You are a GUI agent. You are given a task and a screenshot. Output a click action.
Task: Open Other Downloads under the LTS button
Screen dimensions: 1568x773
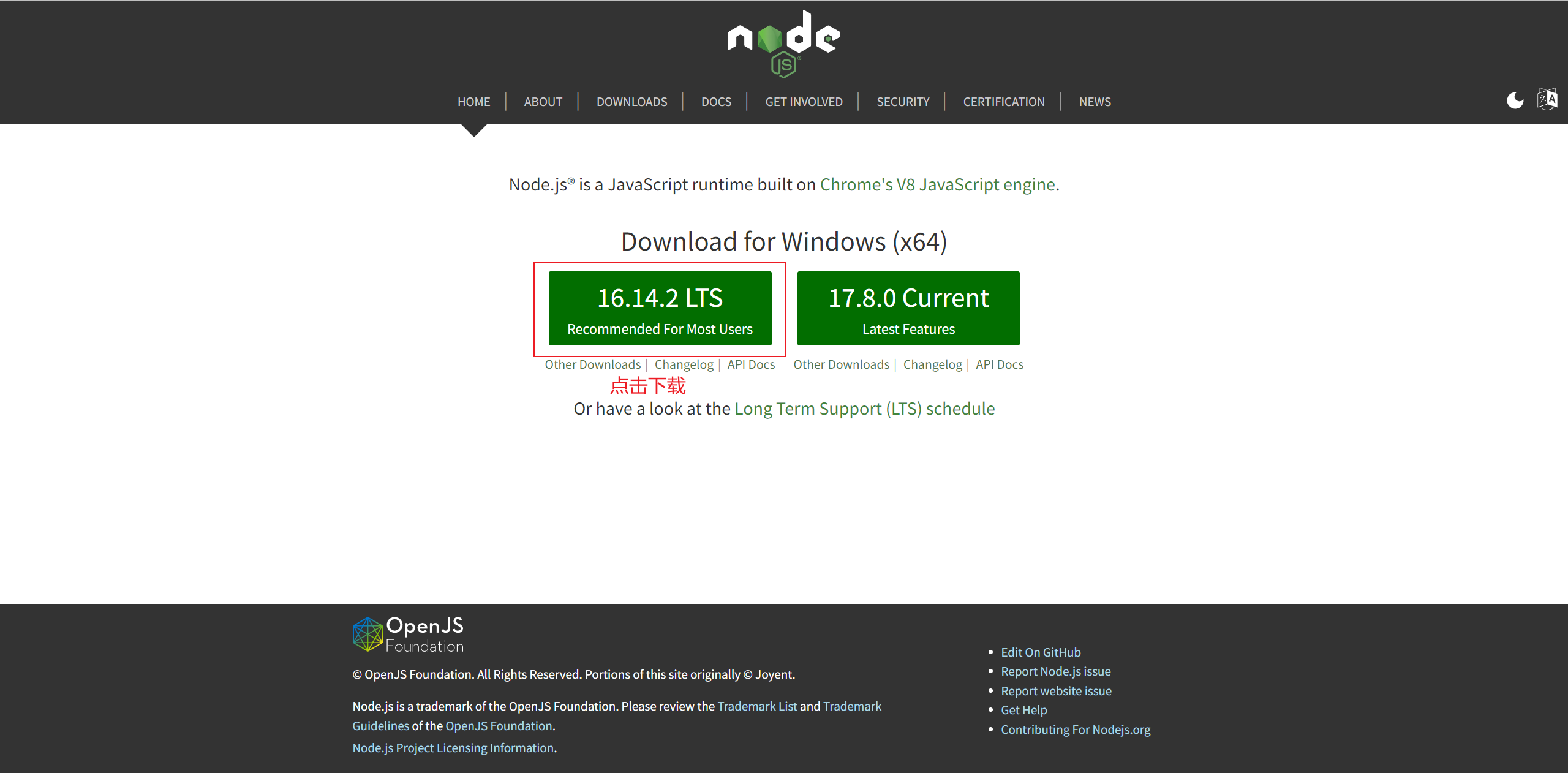(x=592, y=364)
